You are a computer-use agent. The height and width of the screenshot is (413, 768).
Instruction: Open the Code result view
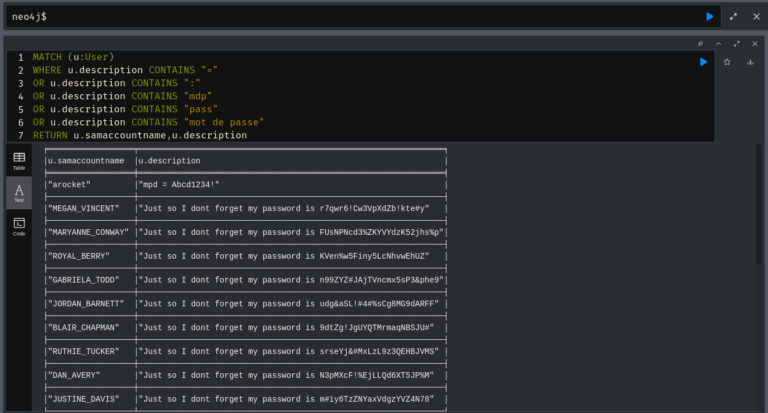(x=18, y=226)
